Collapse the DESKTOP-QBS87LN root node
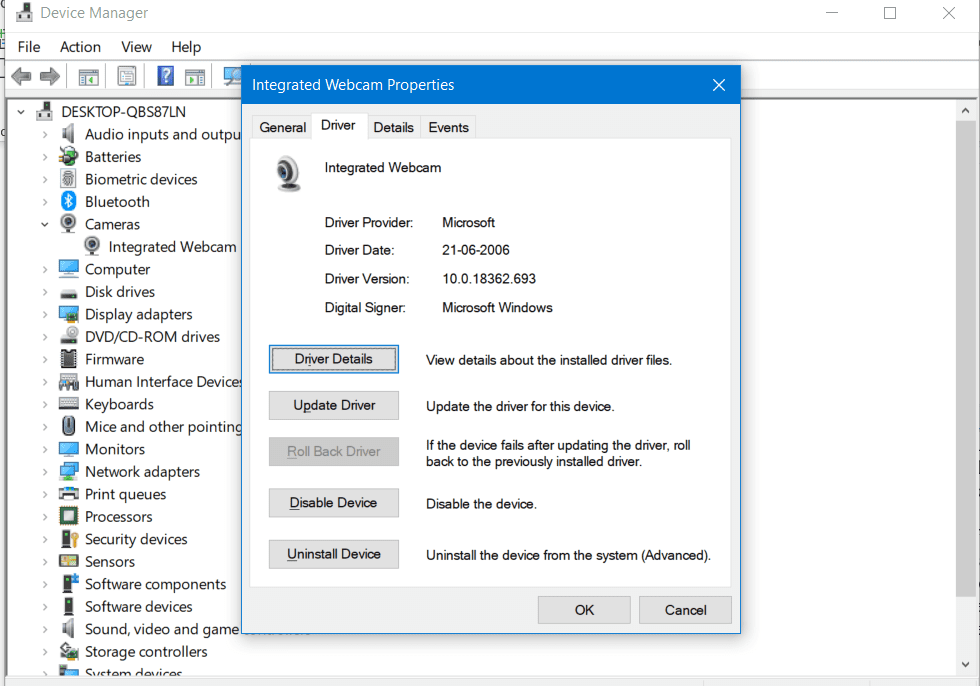Image resolution: width=980 pixels, height=686 pixels. pyautogui.click(x=21, y=112)
